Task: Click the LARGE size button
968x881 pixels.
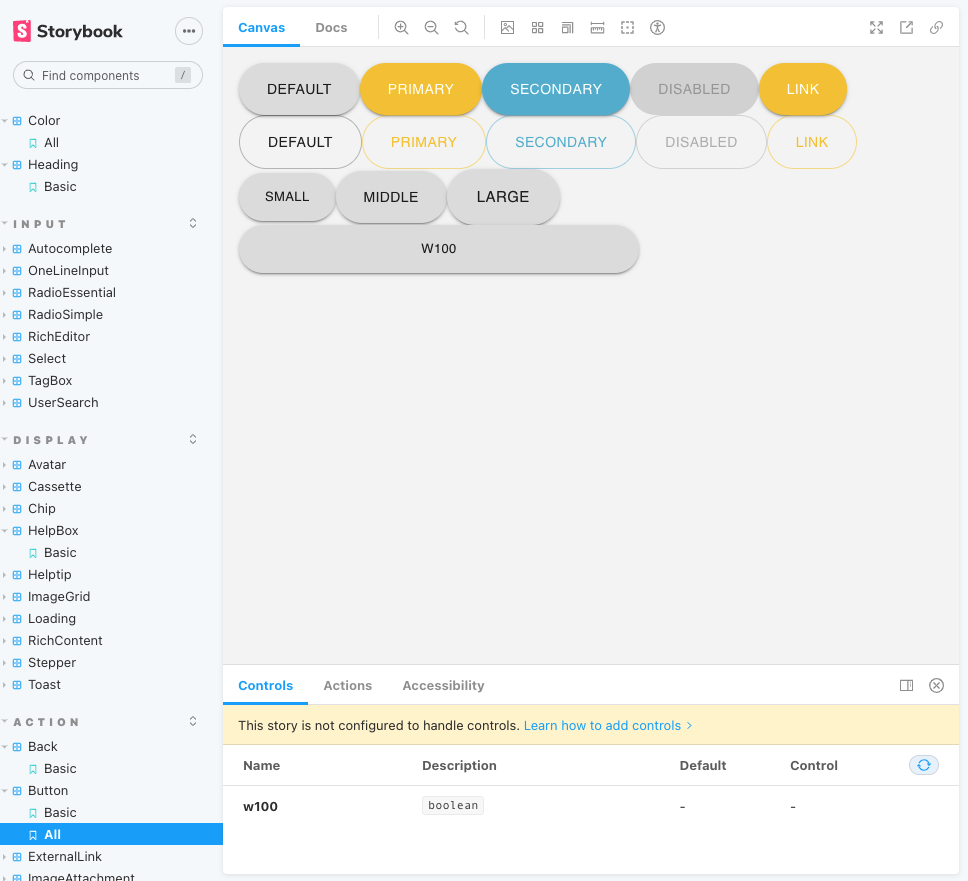Action: point(503,197)
